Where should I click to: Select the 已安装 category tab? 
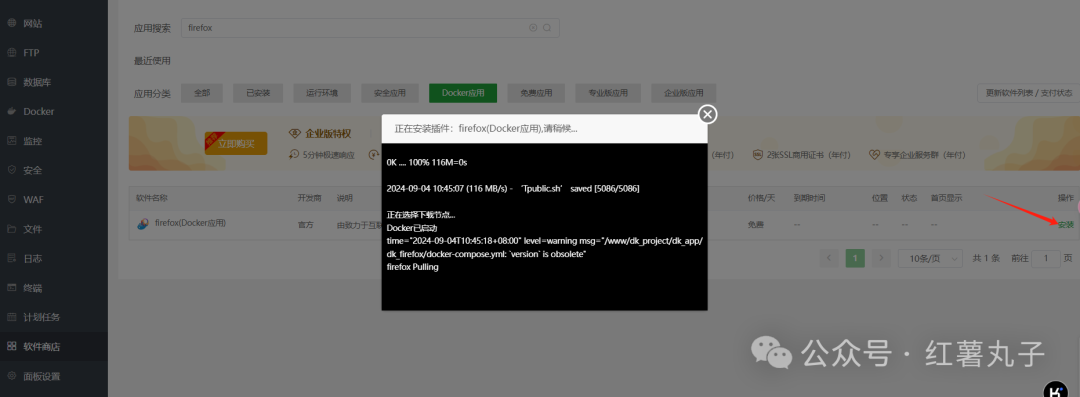tap(258, 93)
